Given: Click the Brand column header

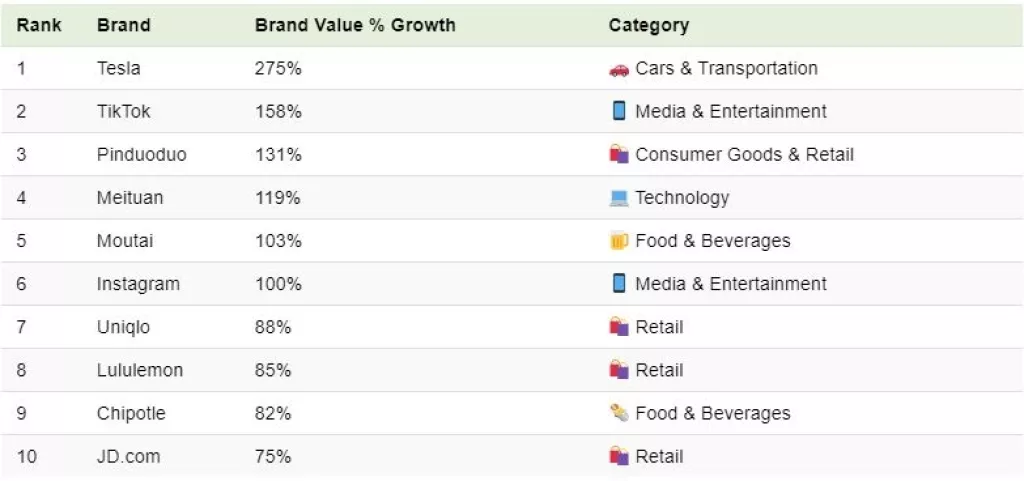Looking at the screenshot, I should coord(123,25).
